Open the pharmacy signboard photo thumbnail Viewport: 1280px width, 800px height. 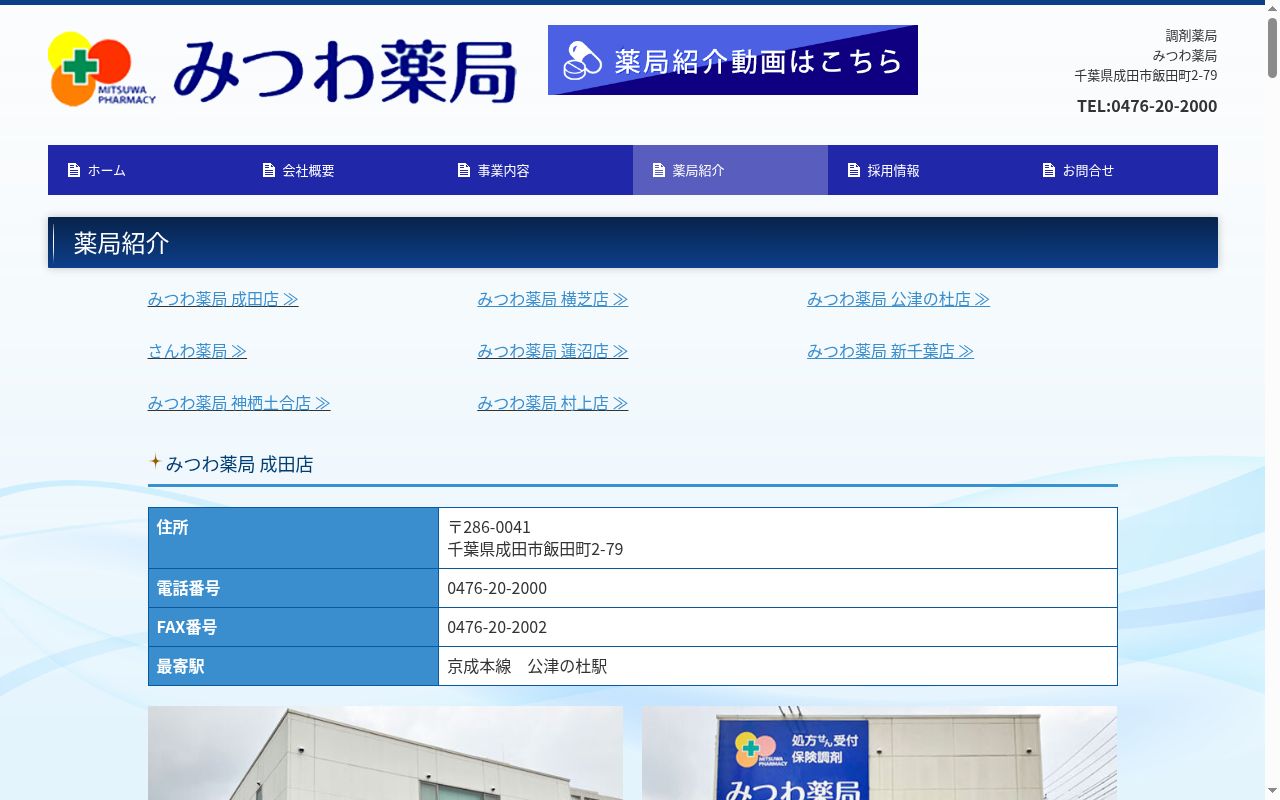[x=879, y=753]
